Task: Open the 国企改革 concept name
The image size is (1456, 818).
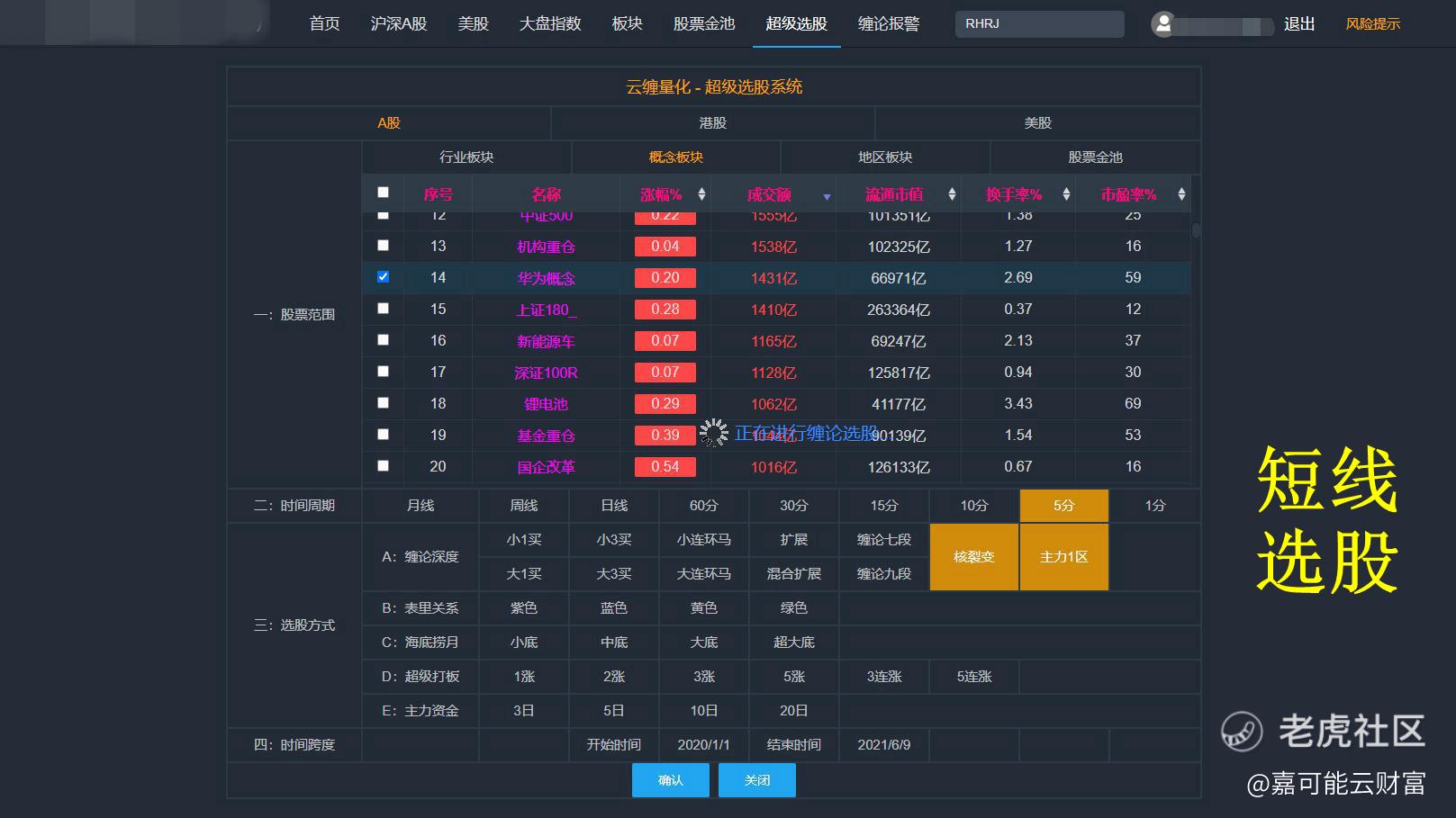Action: coord(546,467)
